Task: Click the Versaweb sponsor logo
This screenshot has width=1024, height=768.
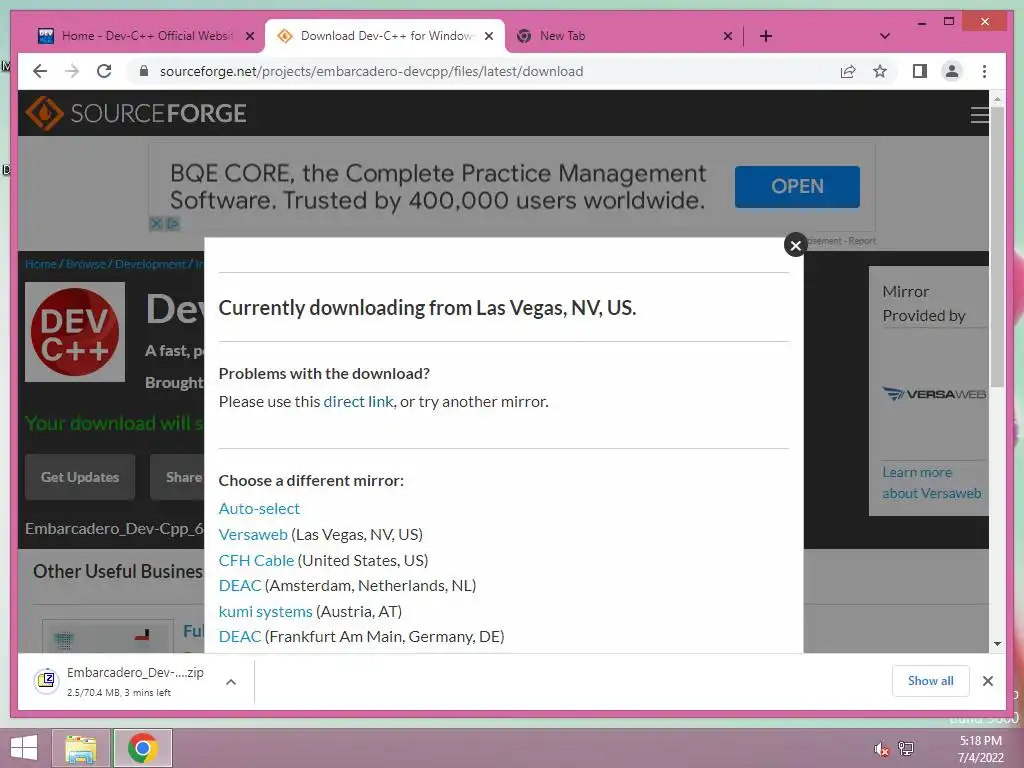Action: coord(934,394)
